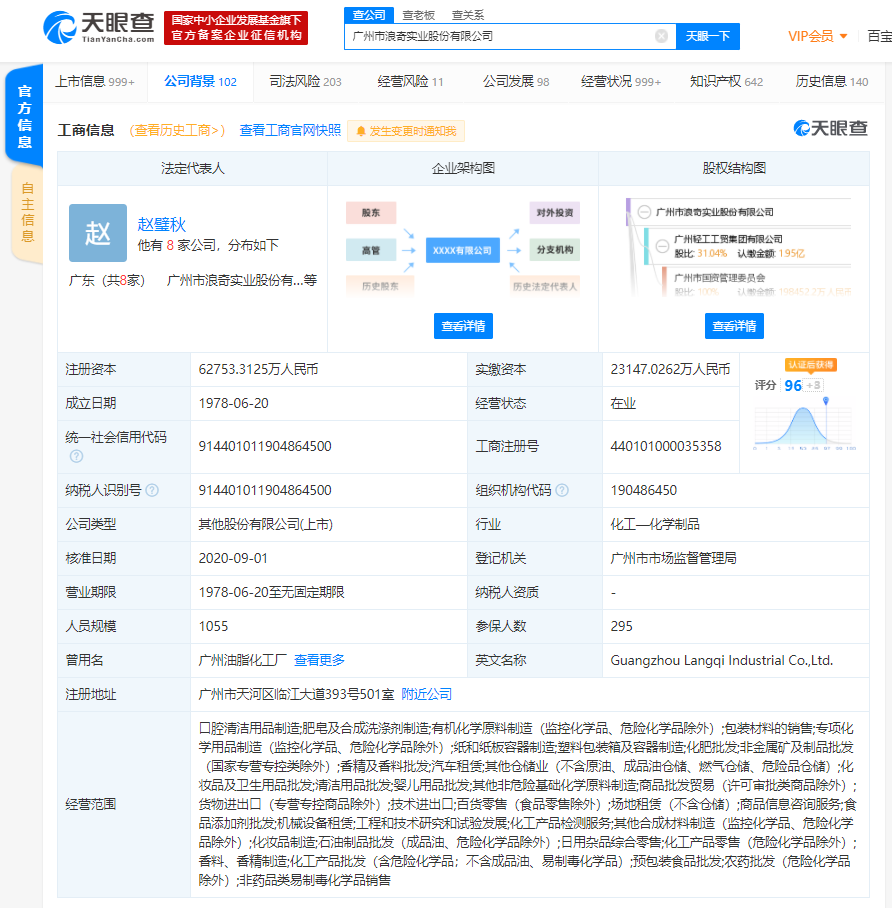The image size is (892, 908).
Task: Select the 登记机关 value 广州市市场监督管理局
Action: 673,558
